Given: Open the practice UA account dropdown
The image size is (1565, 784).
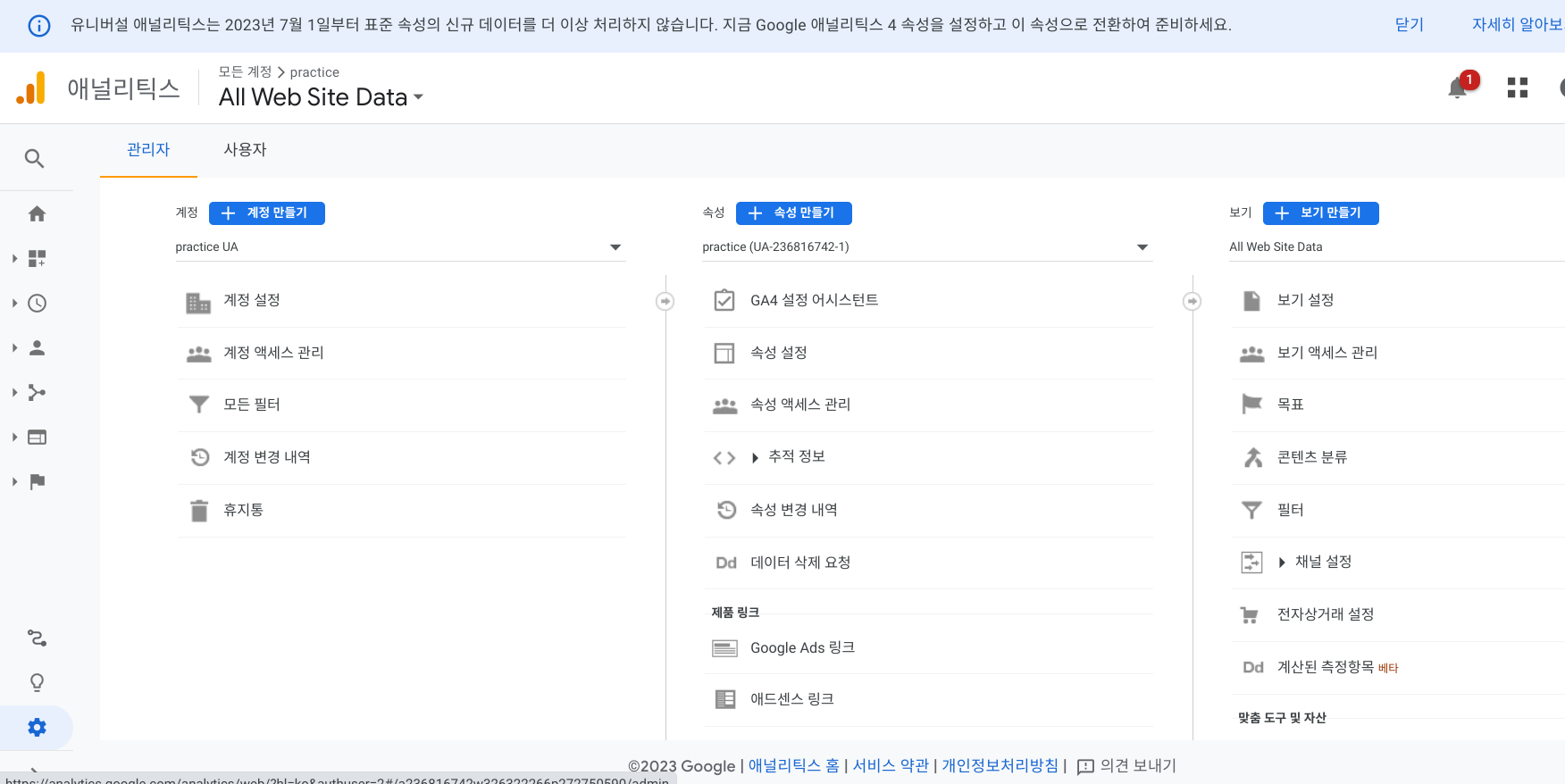Looking at the screenshot, I should pos(399,247).
